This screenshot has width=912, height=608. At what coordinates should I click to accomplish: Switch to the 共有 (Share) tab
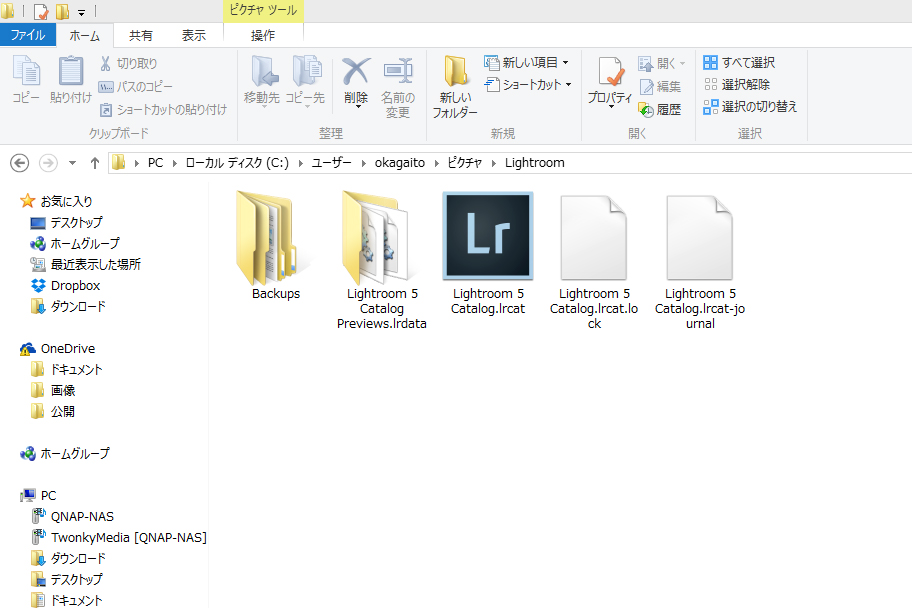[140, 35]
